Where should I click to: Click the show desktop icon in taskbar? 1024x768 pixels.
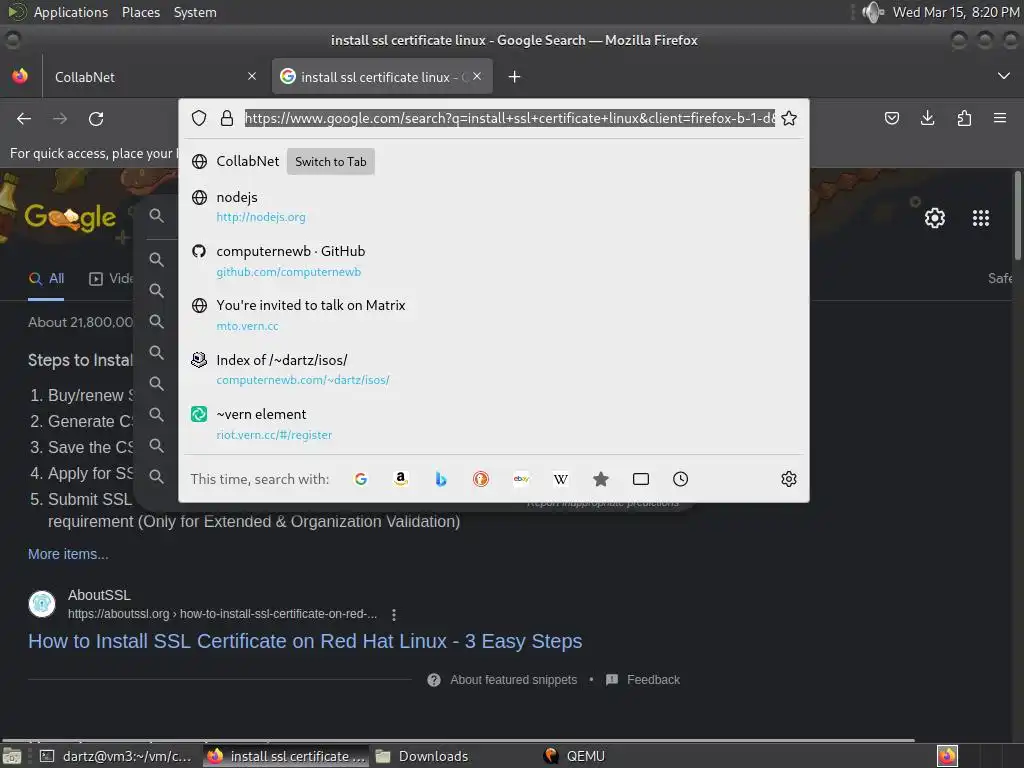click(12, 756)
